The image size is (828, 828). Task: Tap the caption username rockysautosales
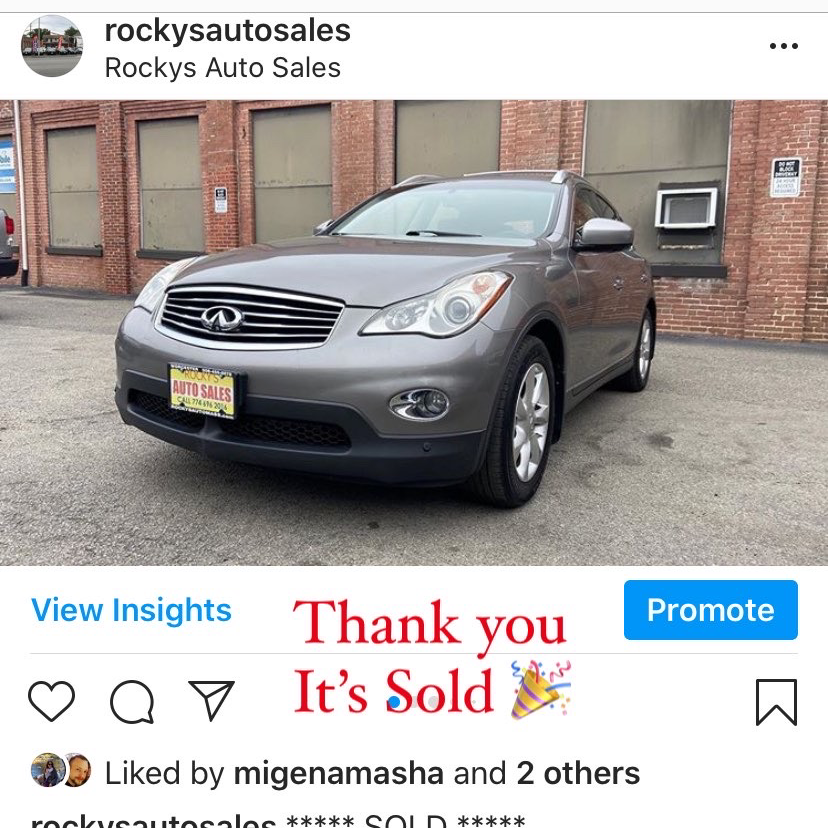(x=153, y=821)
